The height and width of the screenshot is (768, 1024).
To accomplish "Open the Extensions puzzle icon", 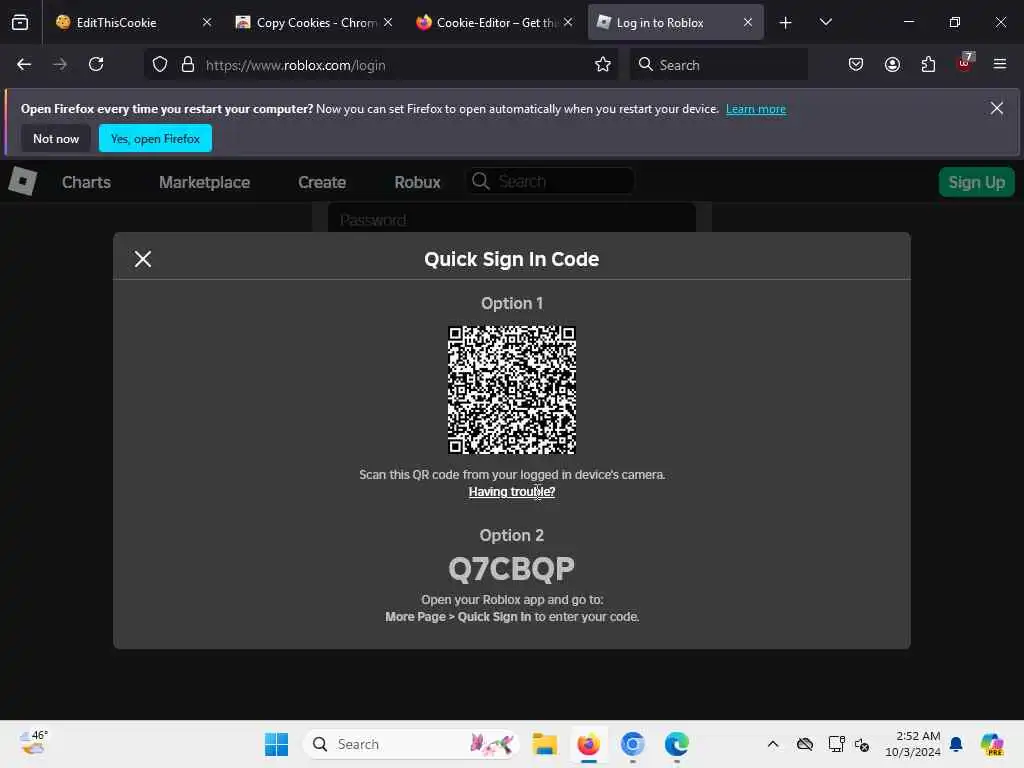I will point(928,64).
